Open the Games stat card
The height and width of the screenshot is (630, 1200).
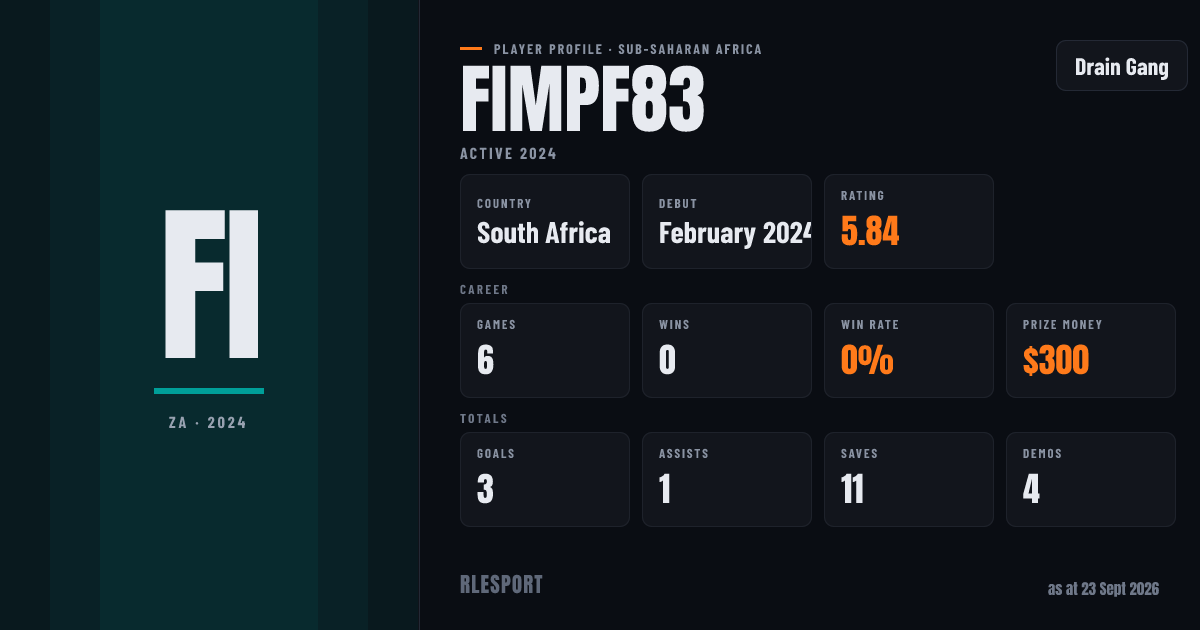(x=545, y=350)
